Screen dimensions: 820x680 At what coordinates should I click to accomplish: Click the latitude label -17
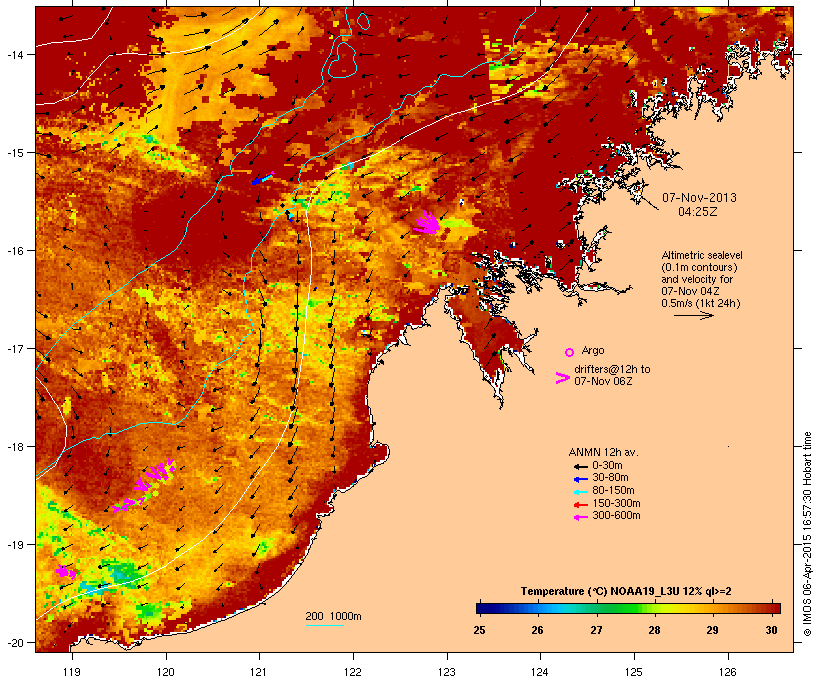tap(15, 349)
